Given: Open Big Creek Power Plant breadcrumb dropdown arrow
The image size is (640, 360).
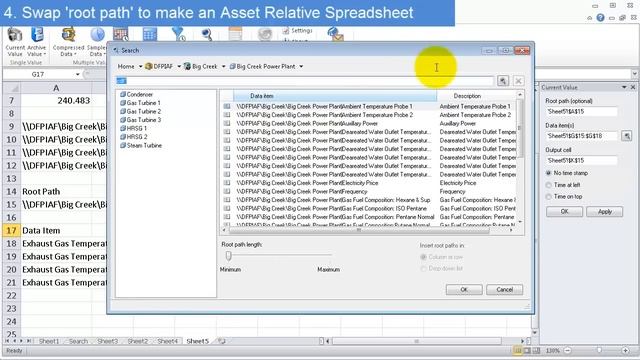Looking at the screenshot, I should point(301,67).
